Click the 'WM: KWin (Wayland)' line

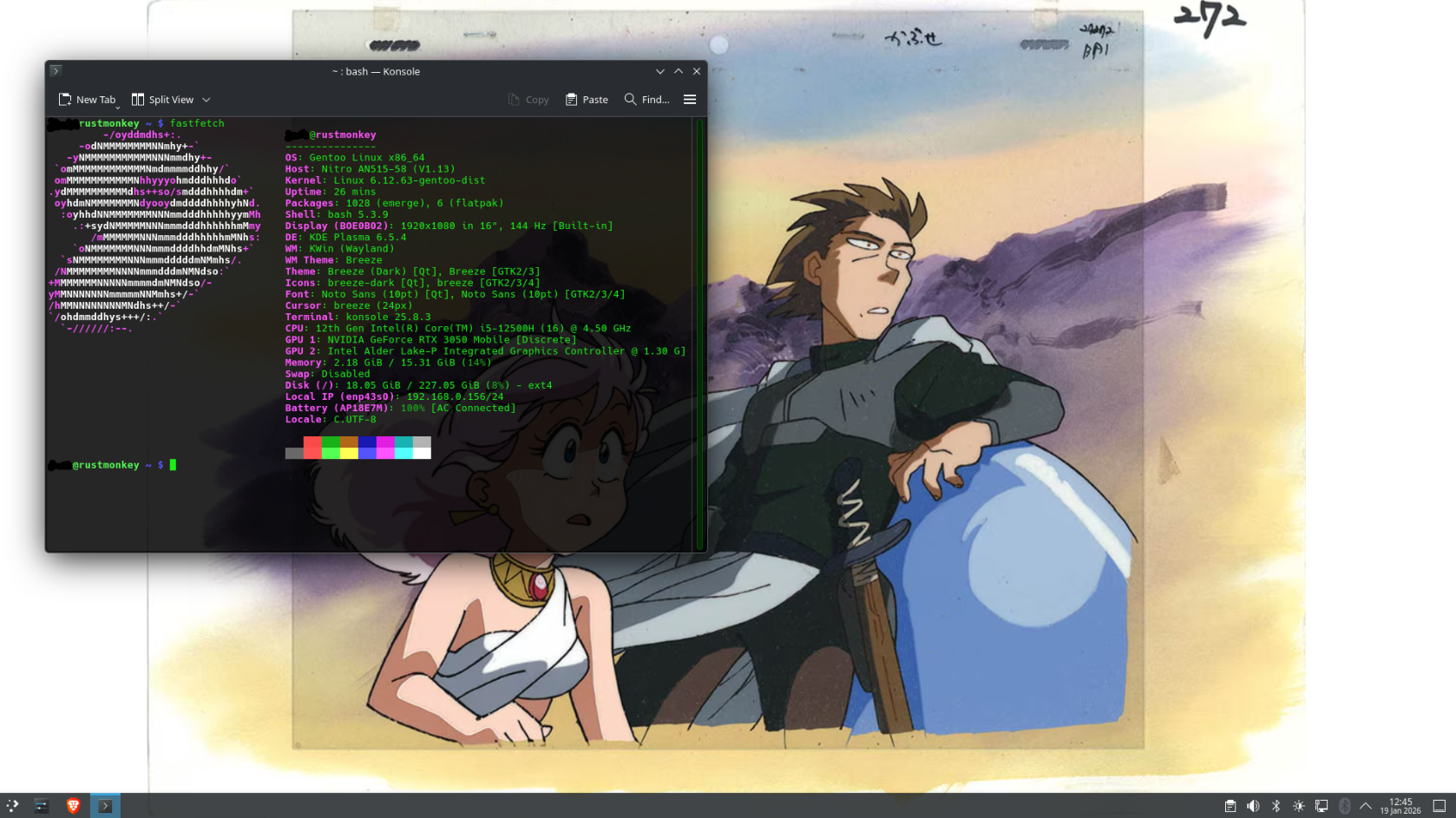click(x=340, y=248)
